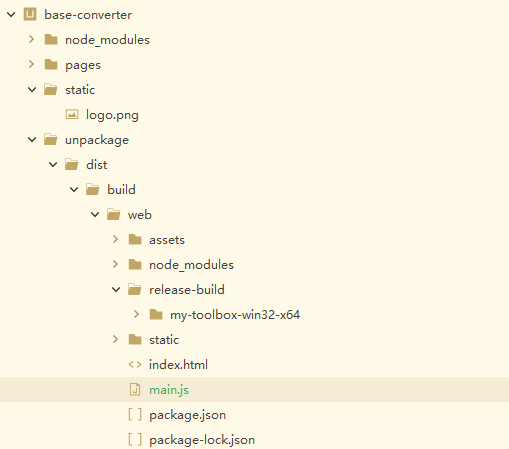509x449 pixels.
Task: Expand the static folder under web
Action: point(115,339)
